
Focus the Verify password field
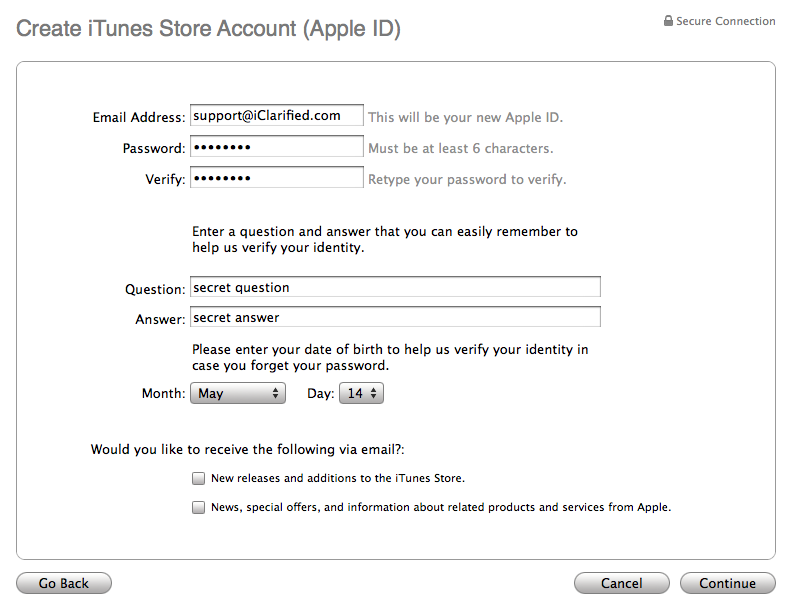277,178
